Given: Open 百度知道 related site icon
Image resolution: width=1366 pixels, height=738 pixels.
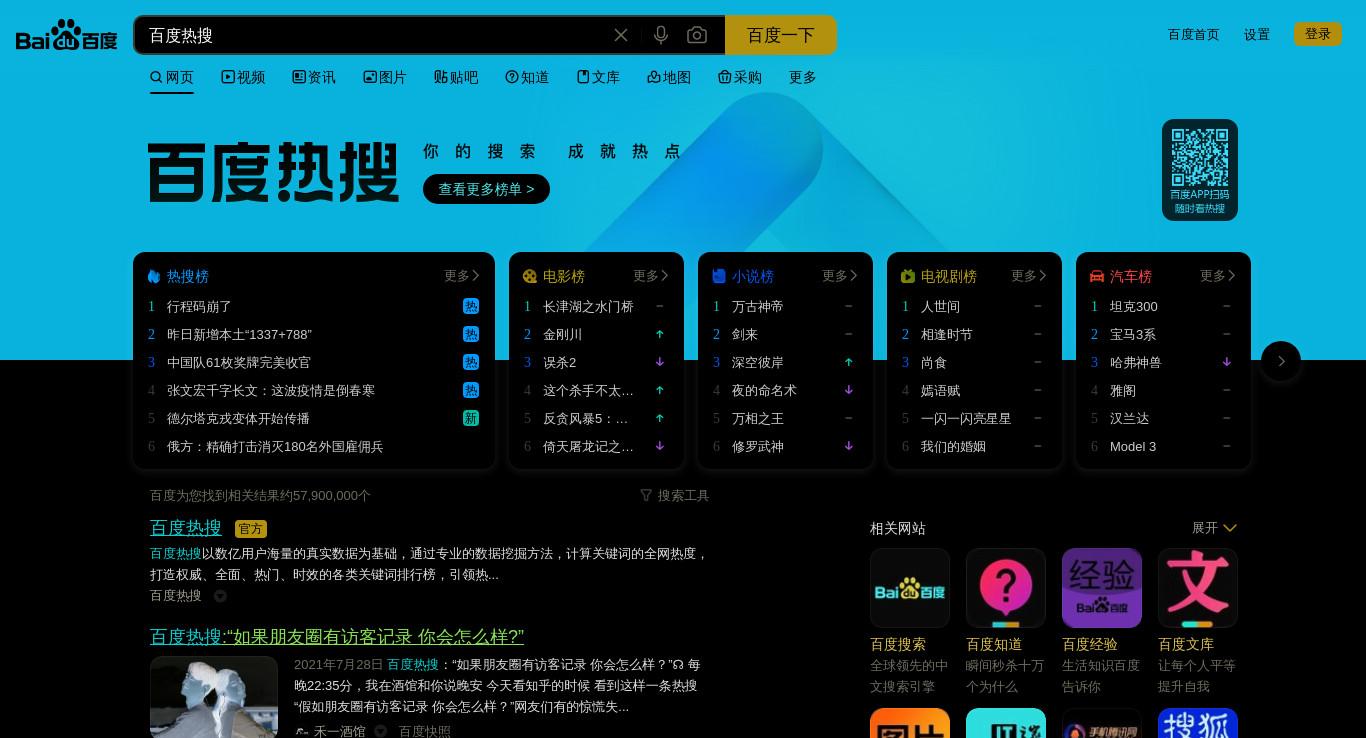Looking at the screenshot, I should [x=1006, y=588].
